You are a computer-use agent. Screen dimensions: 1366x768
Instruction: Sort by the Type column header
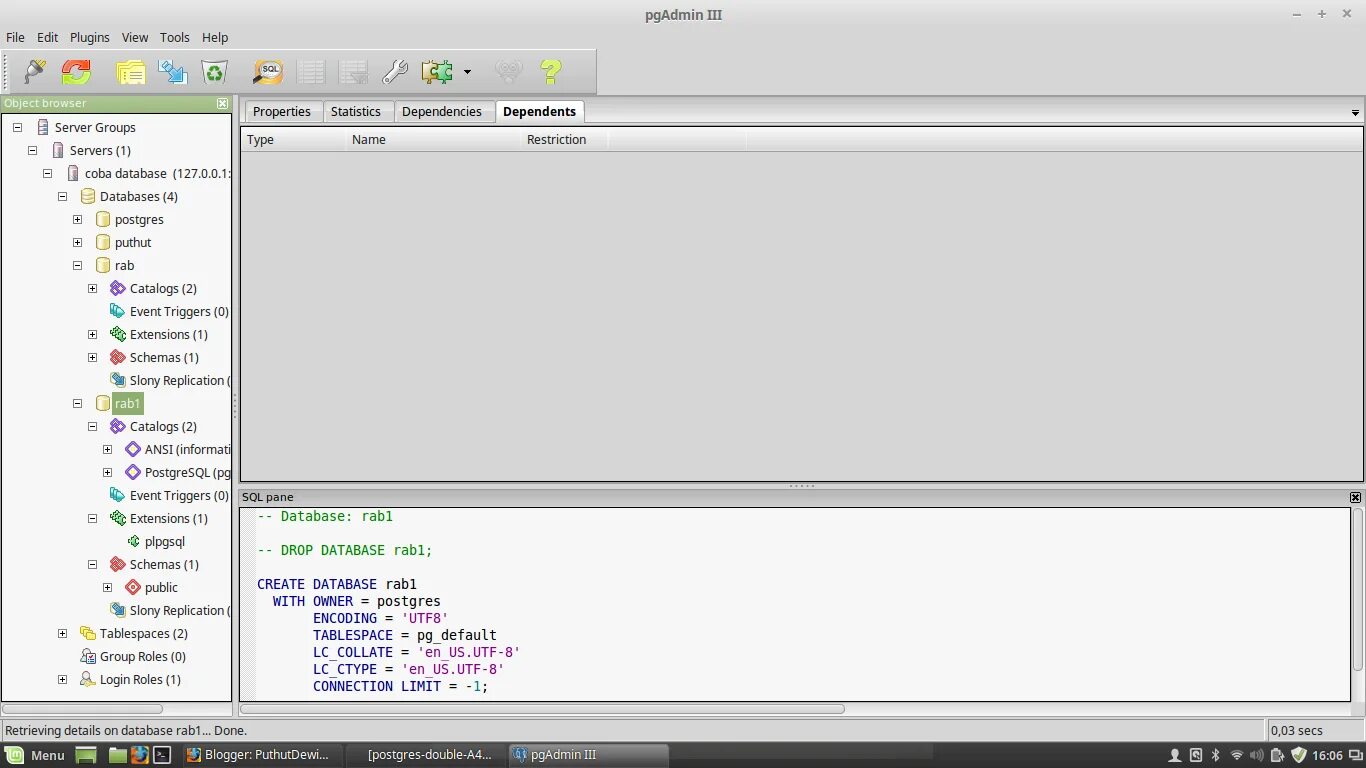[292, 139]
